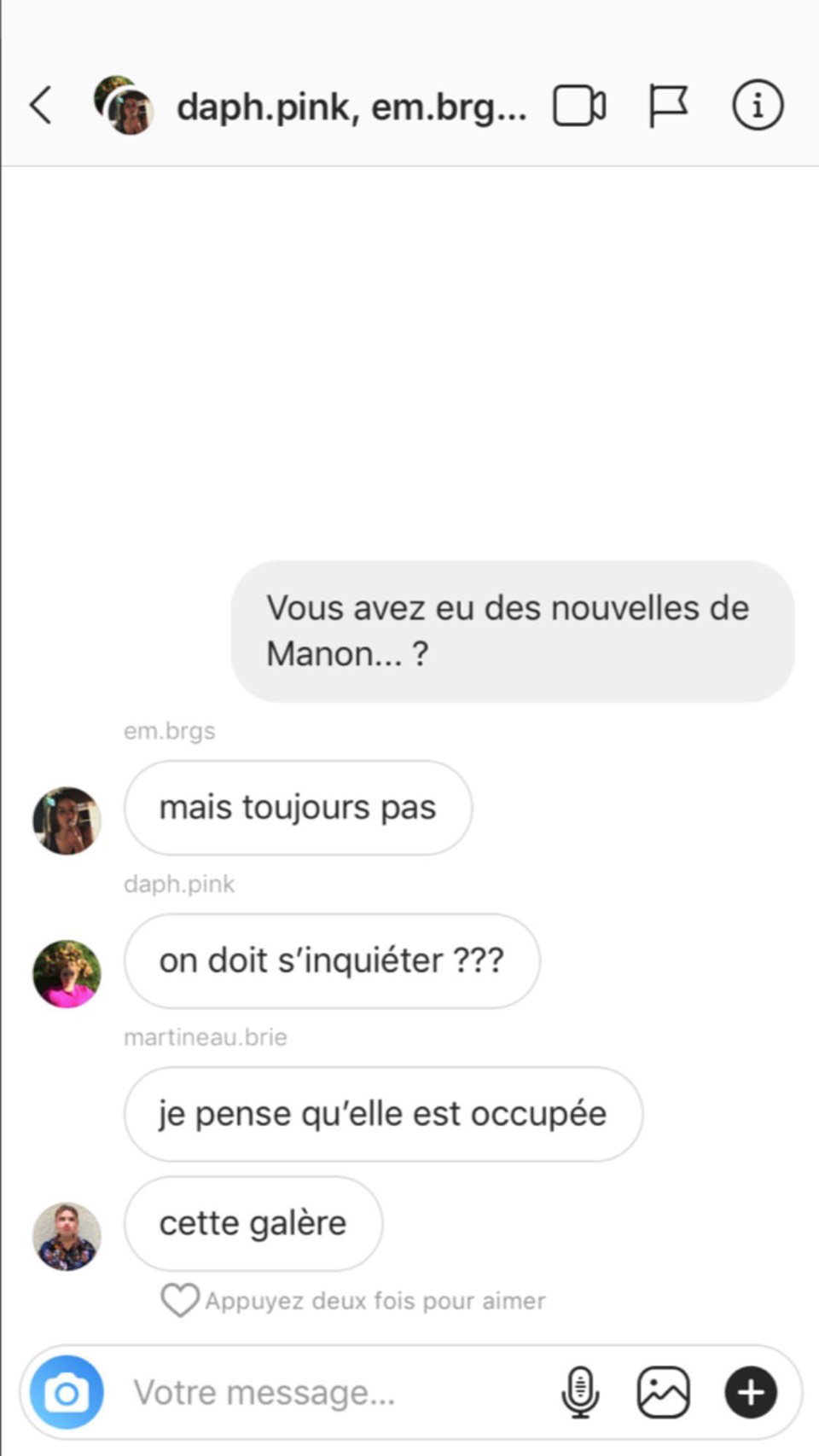Screen dimensions: 819x1456
Task: Tap daph.pink profile picture
Action: click(67, 974)
